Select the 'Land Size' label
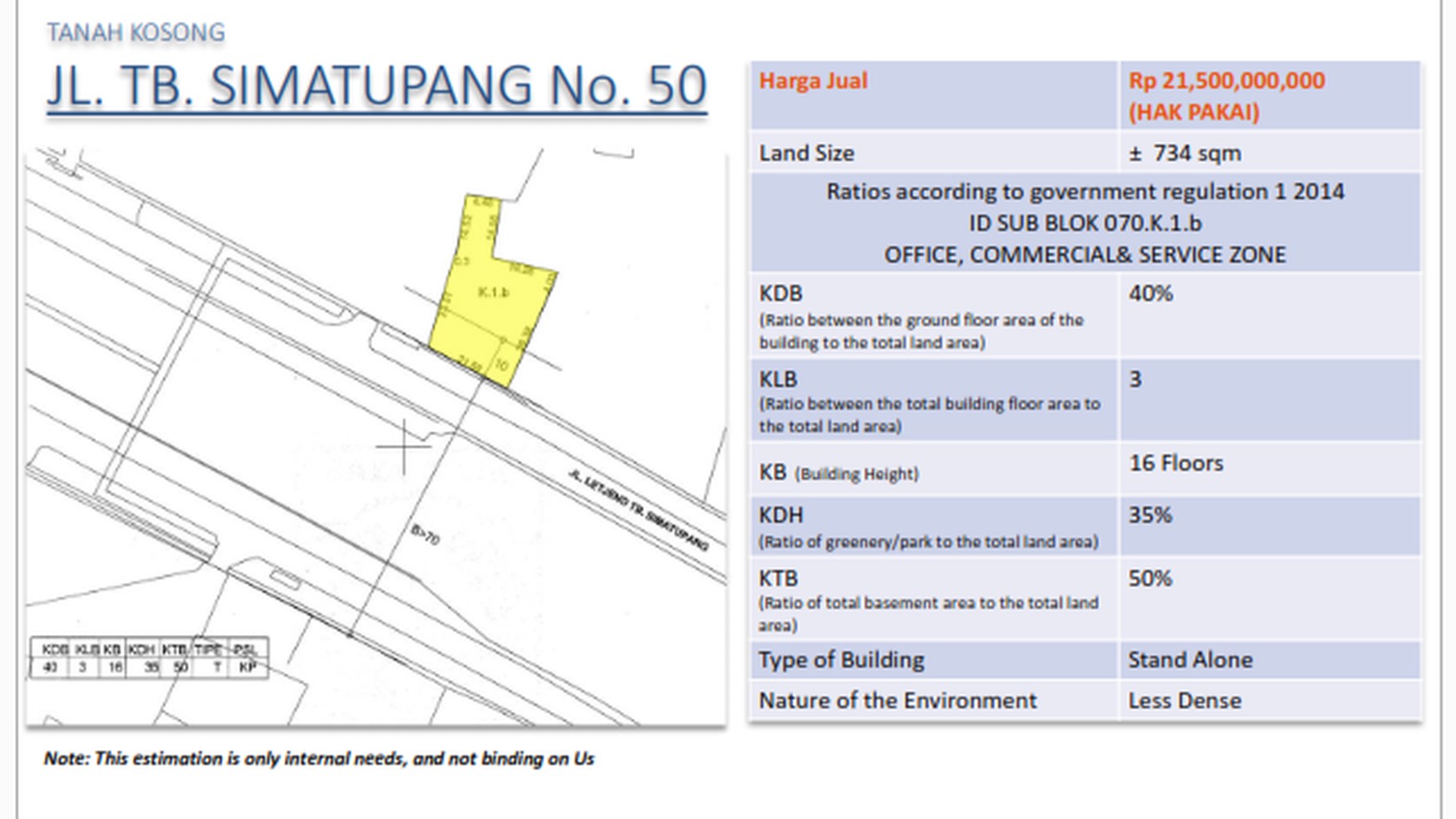The width and height of the screenshot is (1456, 819). pyautogui.click(x=807, y=153)
